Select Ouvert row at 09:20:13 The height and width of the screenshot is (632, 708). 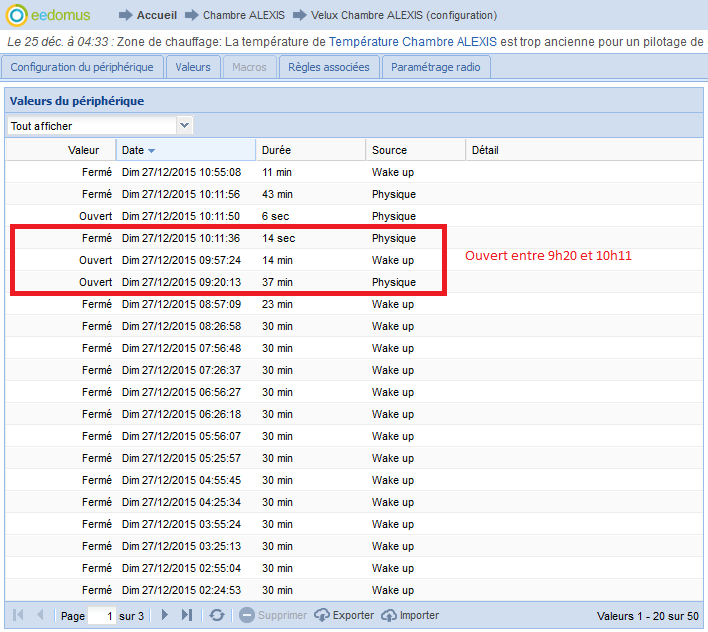354,282
